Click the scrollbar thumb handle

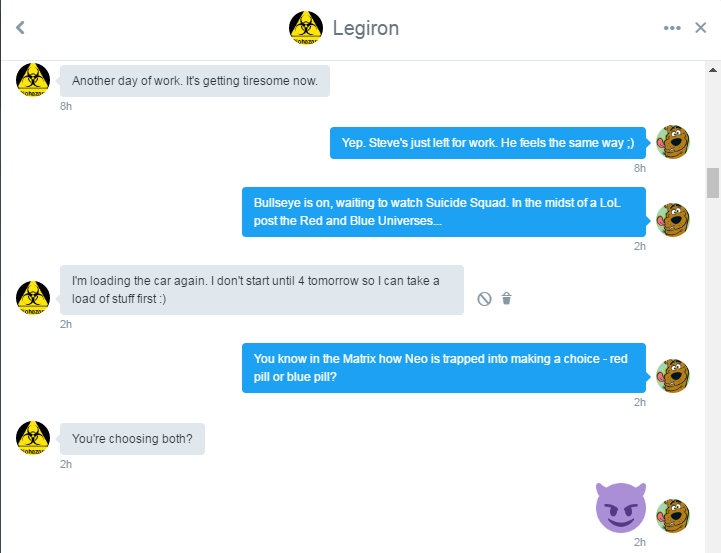point(713,183)
